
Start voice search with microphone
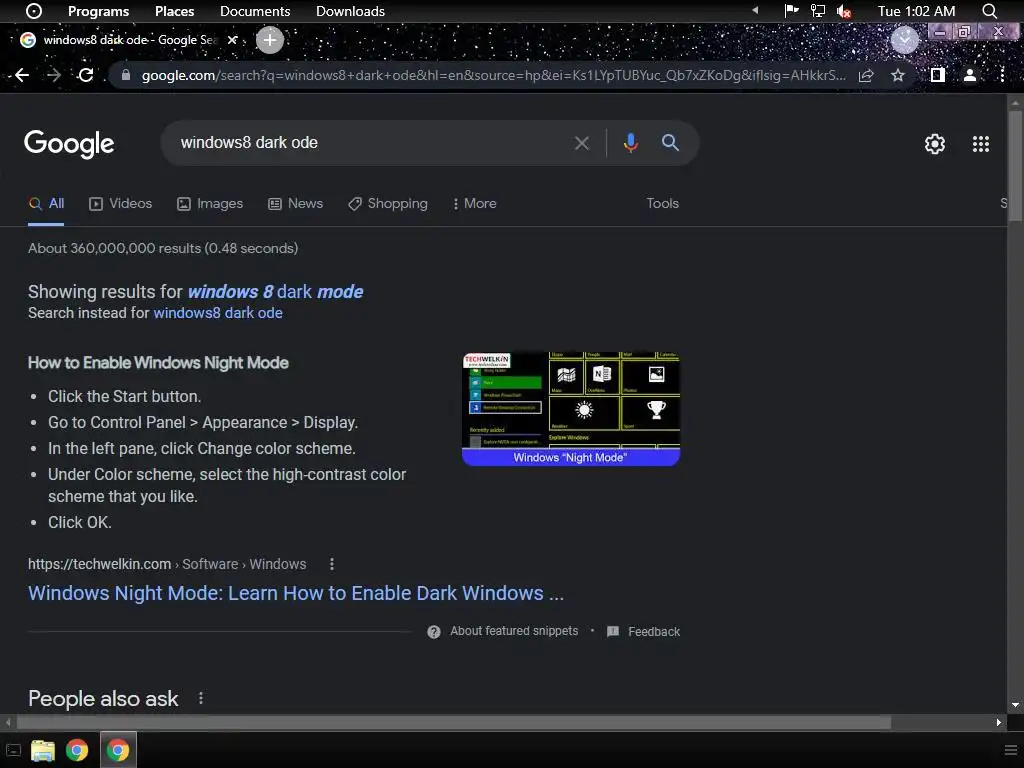click(630, 143)
